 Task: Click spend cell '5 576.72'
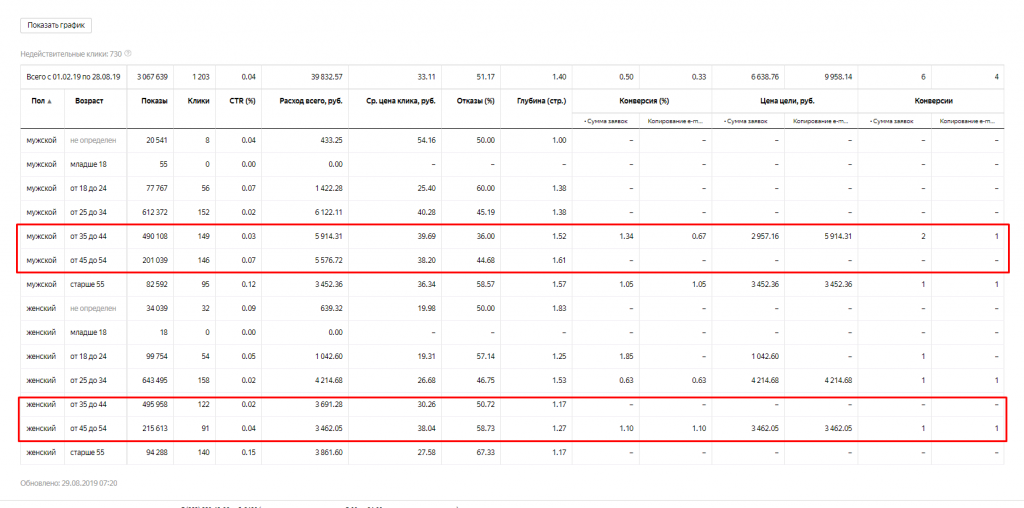coord(328,260)
